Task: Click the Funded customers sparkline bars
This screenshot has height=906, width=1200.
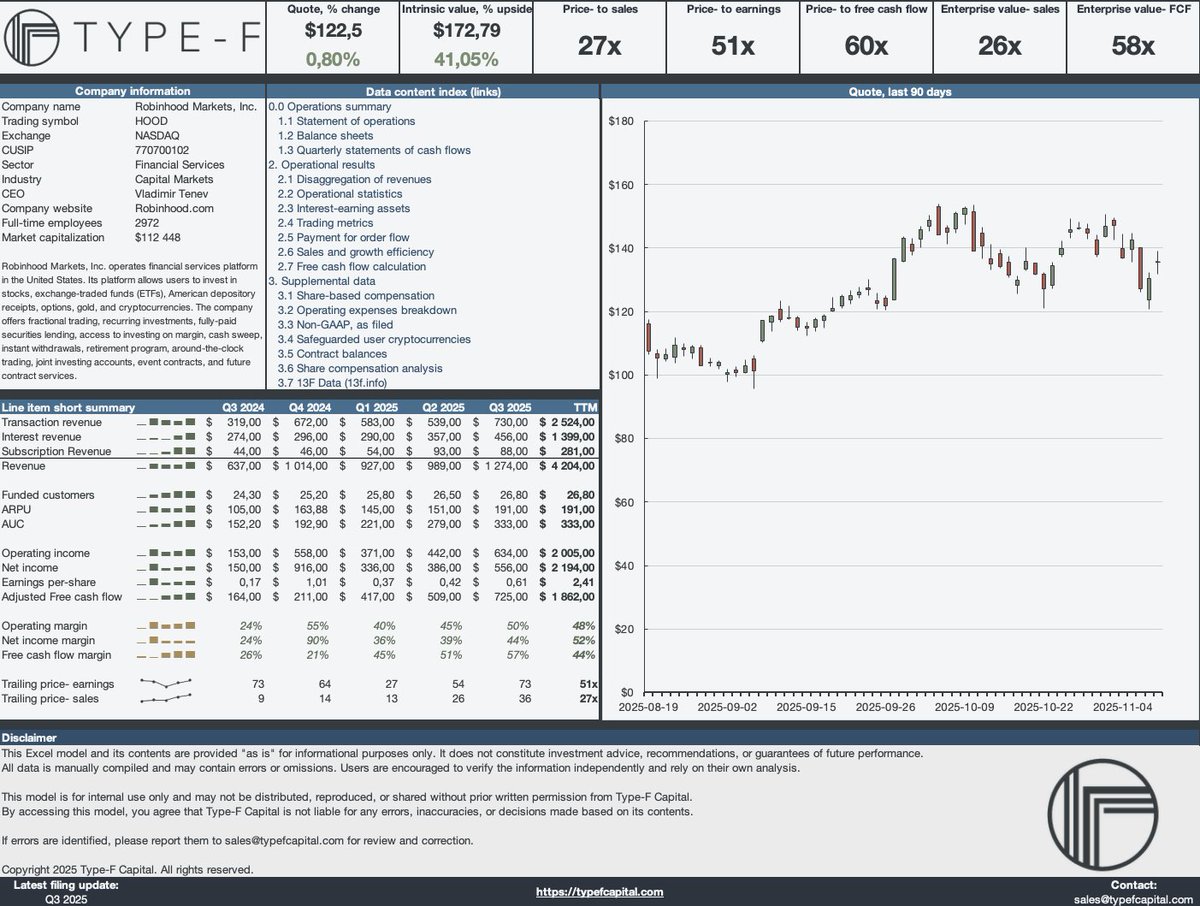Action: pos(165,495)
